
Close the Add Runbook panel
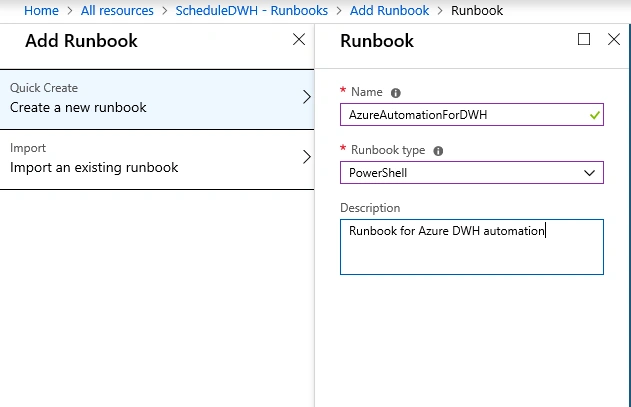(x=299, y=39)
